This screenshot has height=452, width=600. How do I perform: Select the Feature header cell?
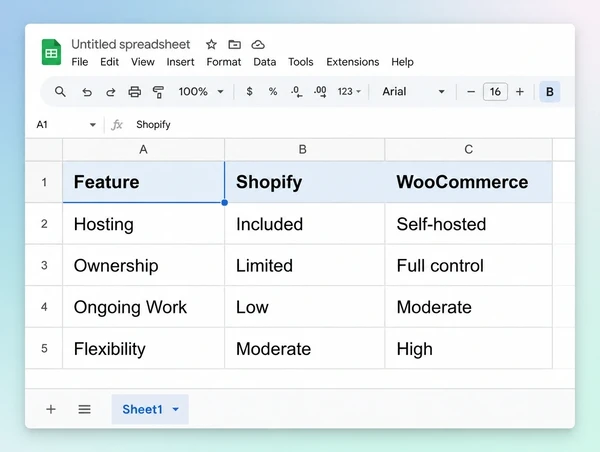point(143,182)
